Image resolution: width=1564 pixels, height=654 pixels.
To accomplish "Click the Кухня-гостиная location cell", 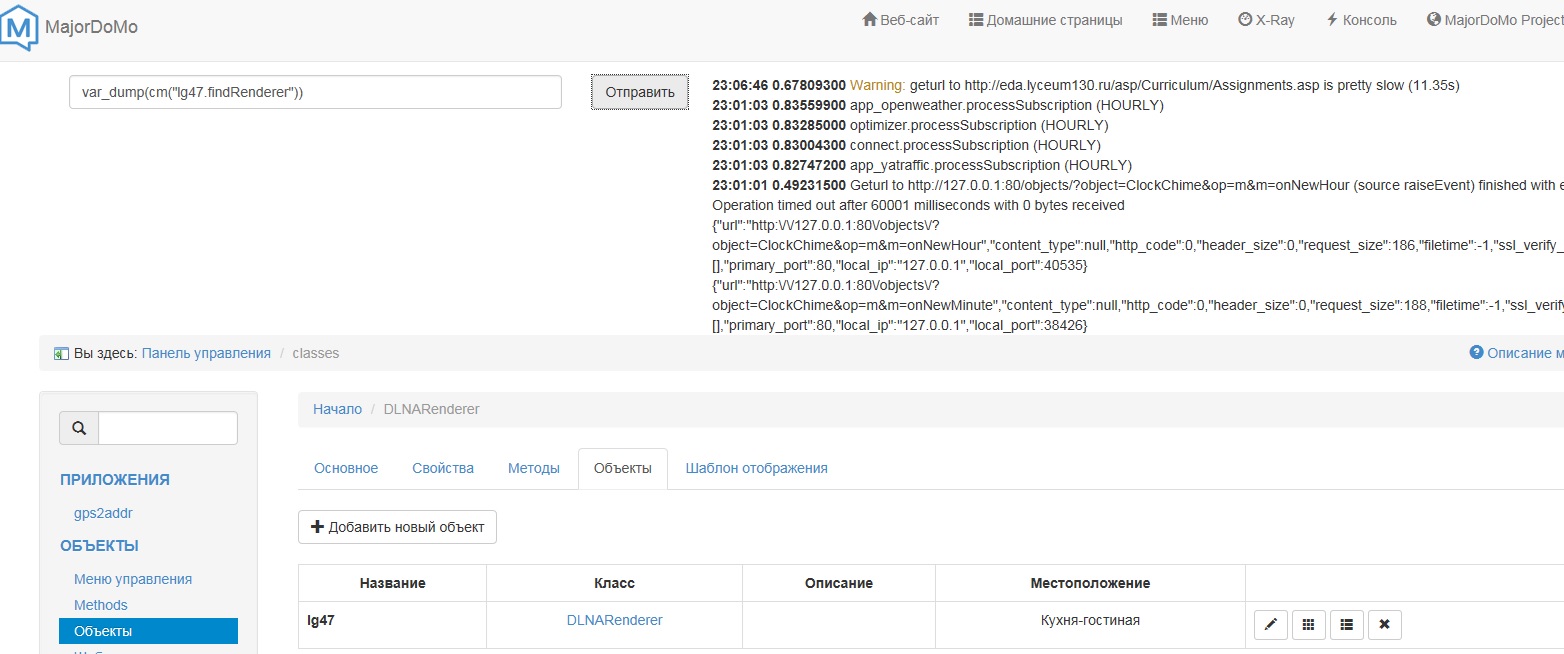I will 1090,625.
